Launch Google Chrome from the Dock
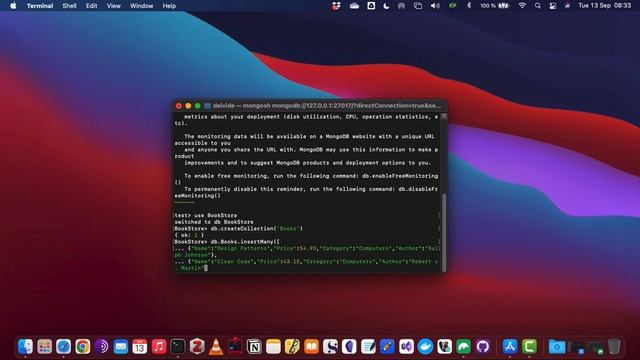640x360 pixels. 82,347
